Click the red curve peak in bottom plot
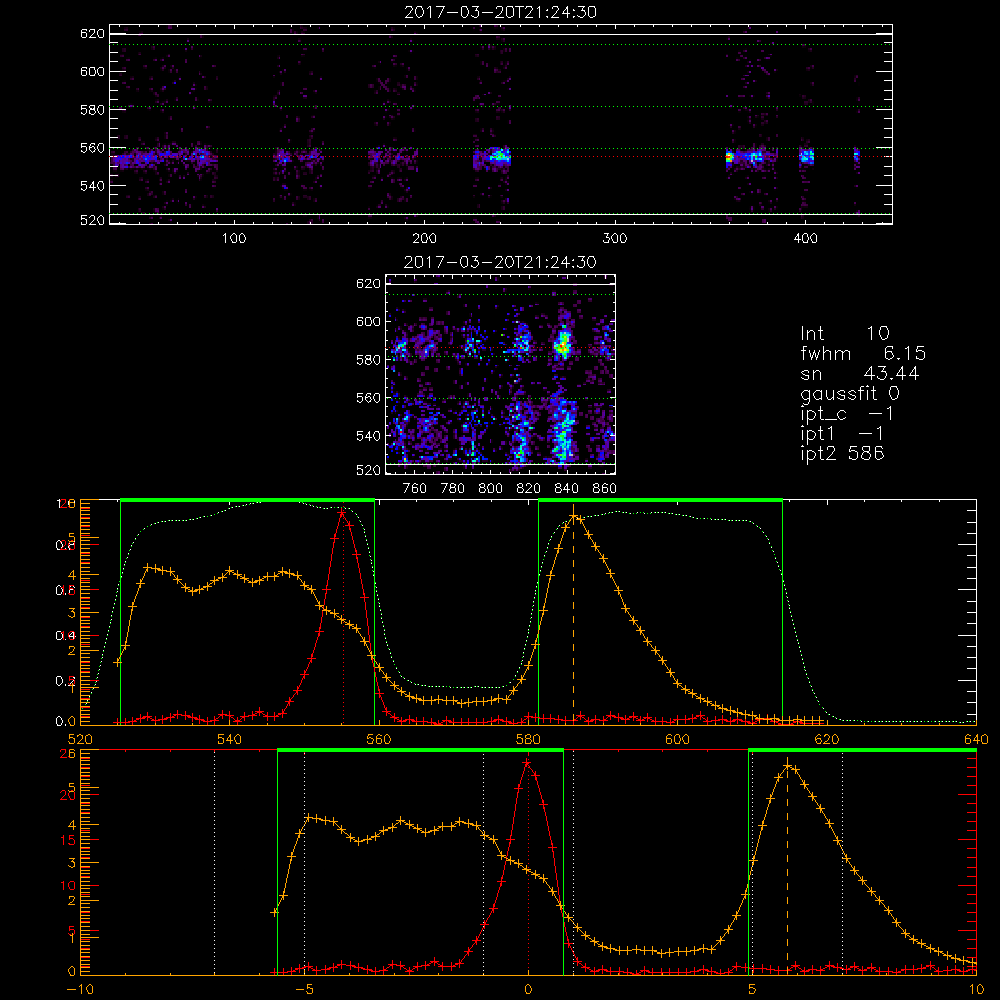Image resolution: width=1000 pixels, height=1000 pixels. point(527,763)
